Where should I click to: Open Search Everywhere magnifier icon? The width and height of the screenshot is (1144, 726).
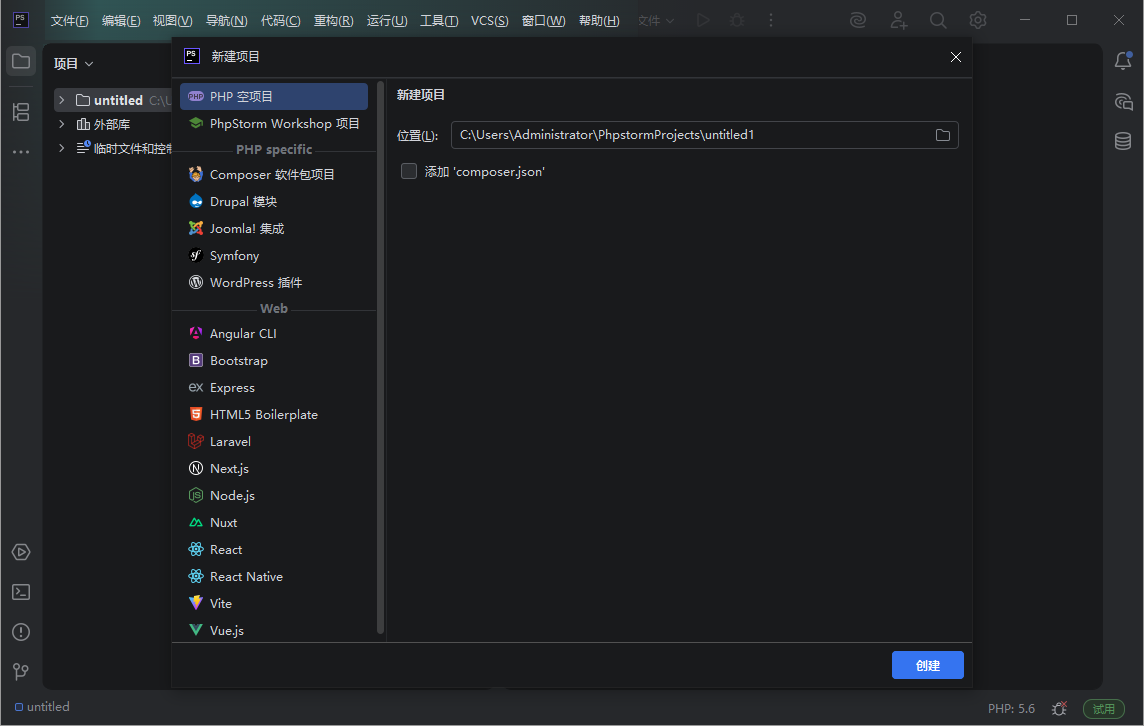[x=938, y=20]
